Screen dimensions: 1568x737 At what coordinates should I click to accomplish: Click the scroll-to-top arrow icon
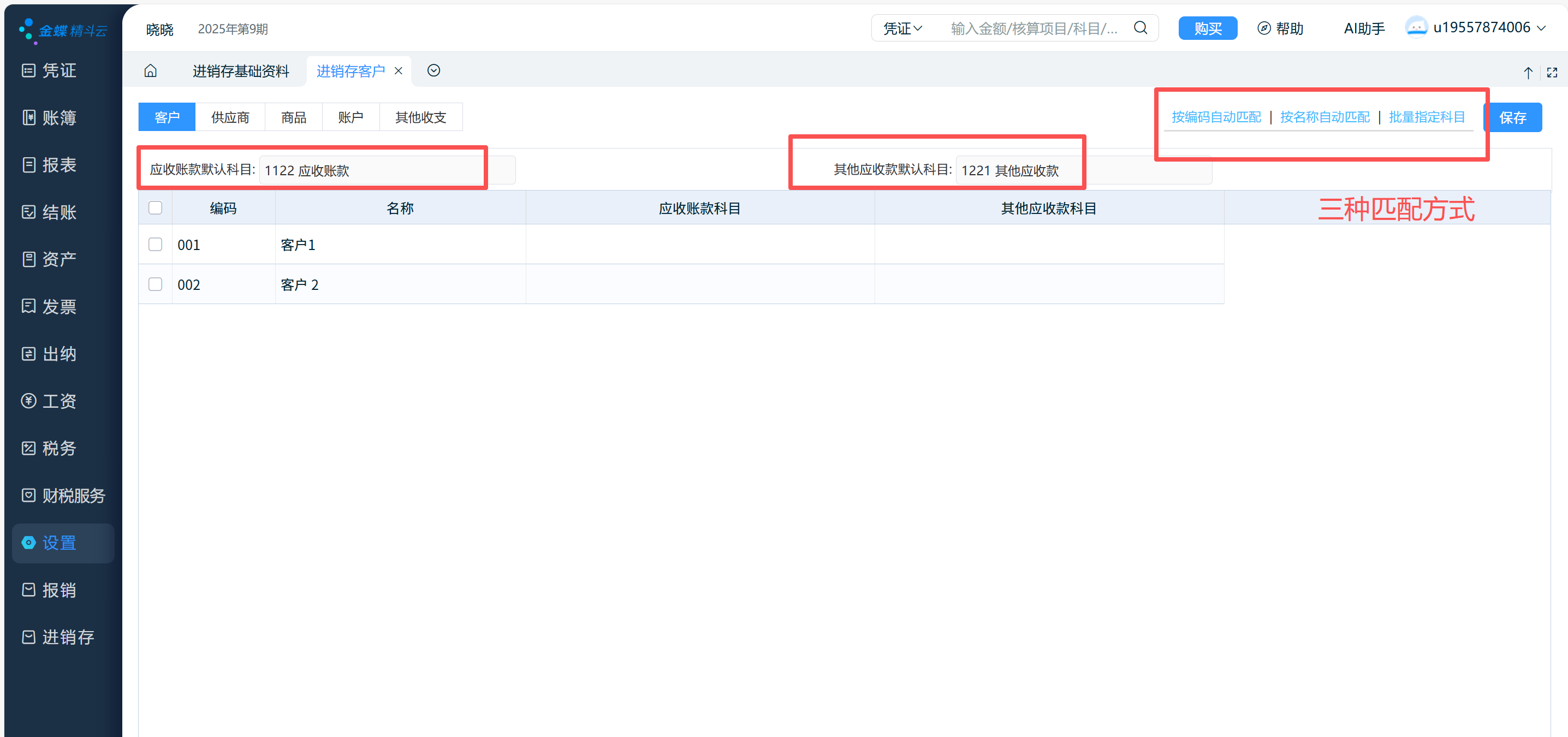click(1528, 73)
